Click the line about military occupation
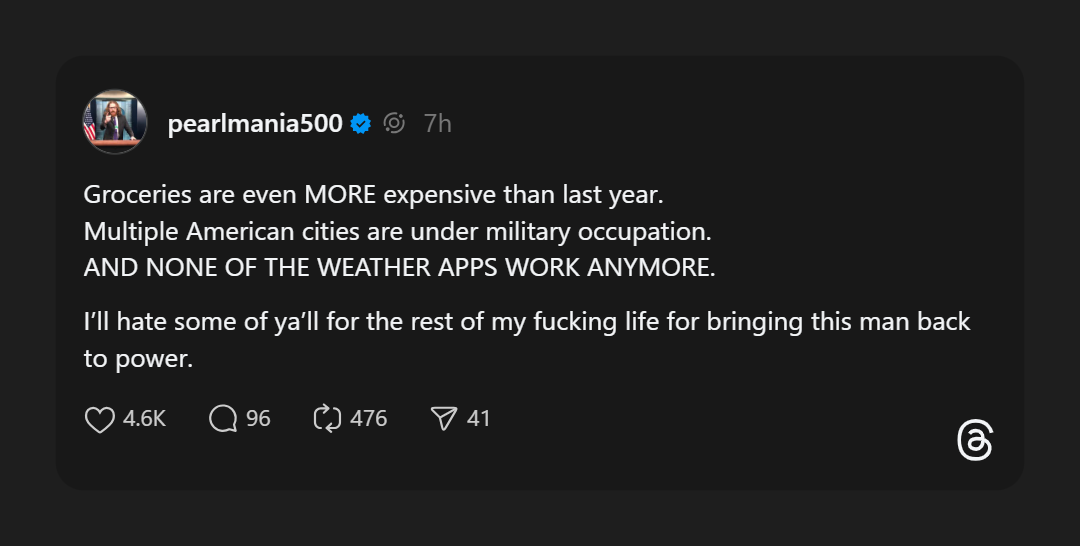Viewport: 1080px width, 546px height. pos(397,231)
